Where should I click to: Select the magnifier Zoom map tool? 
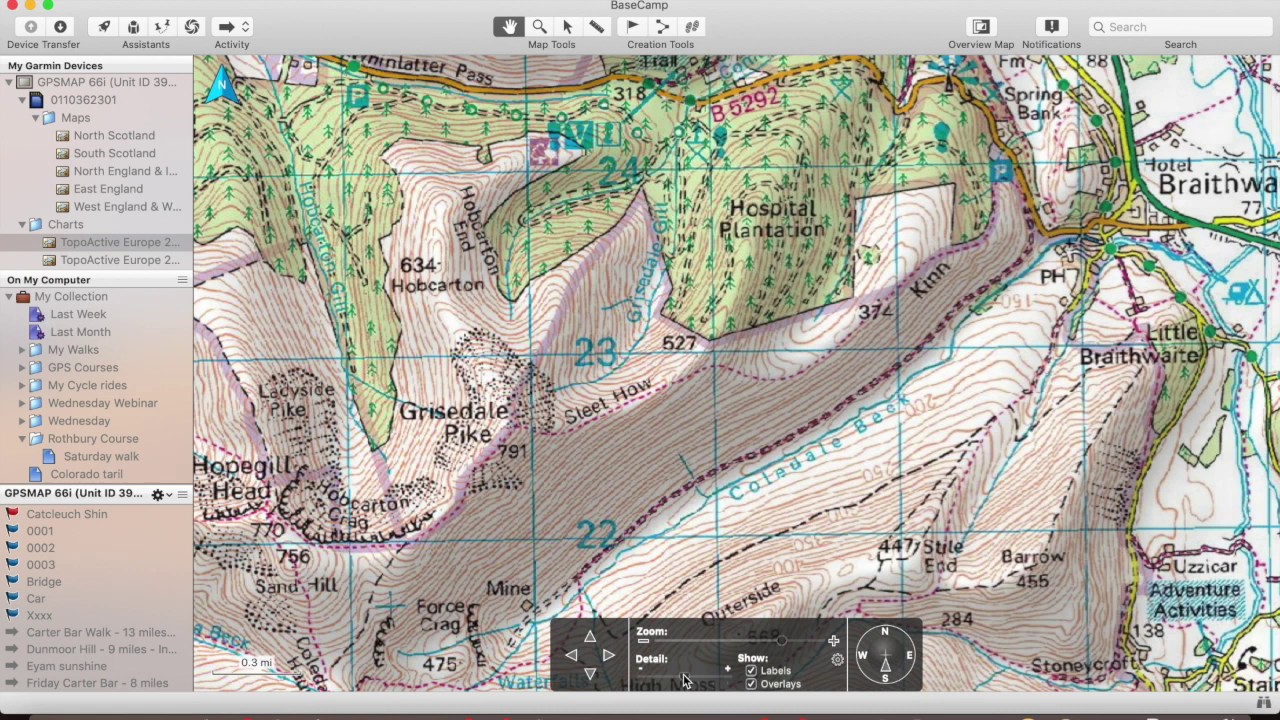pos(539,27)
